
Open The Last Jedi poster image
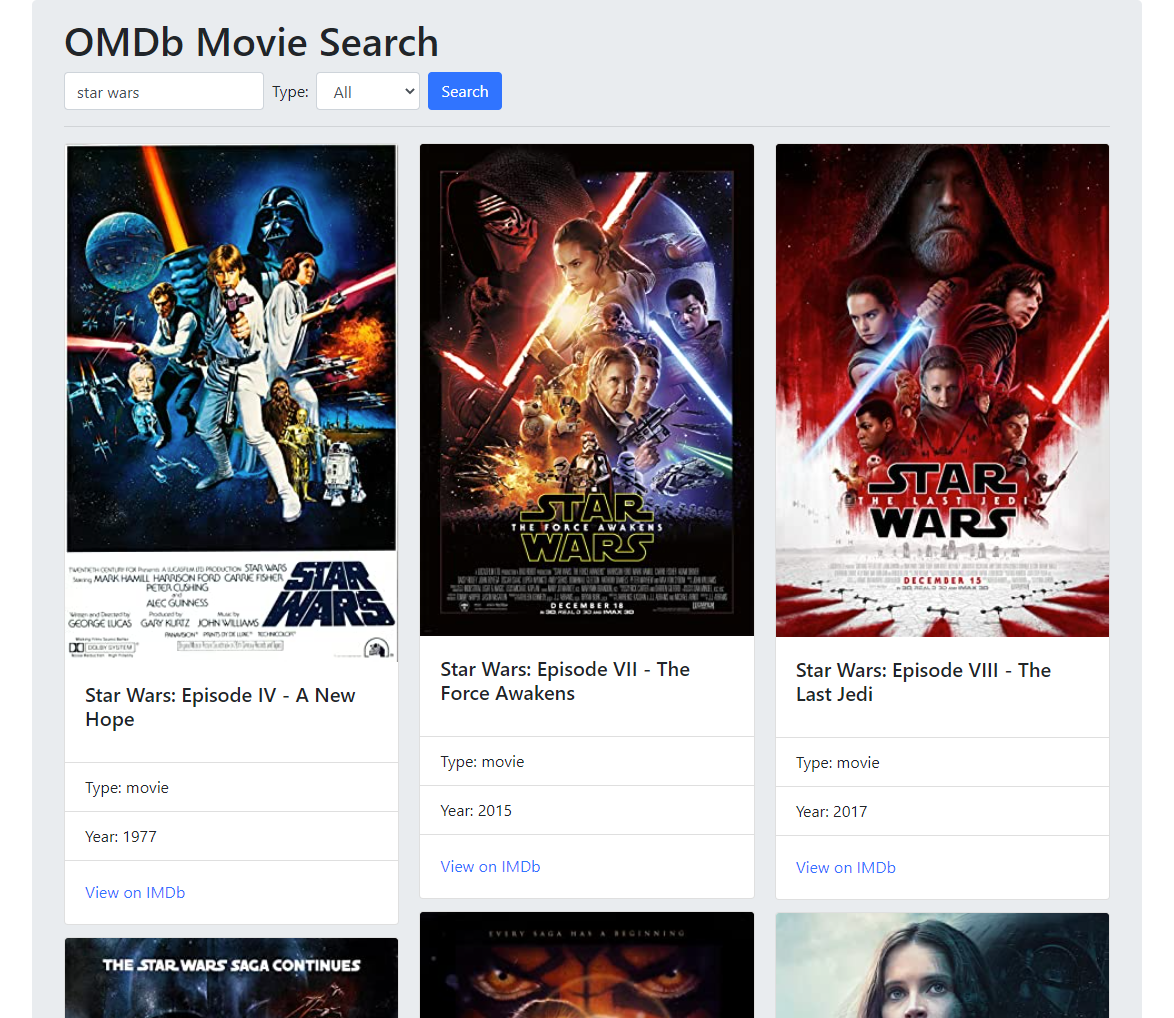pos(942,391)
